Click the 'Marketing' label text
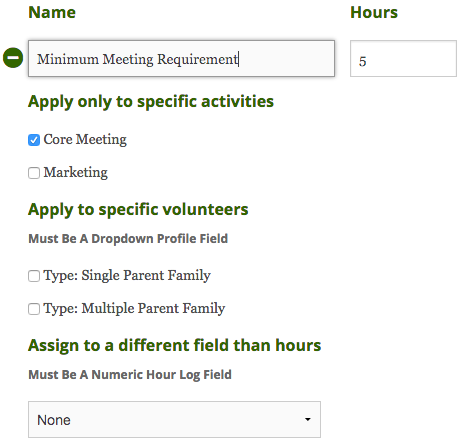This screenshot has height=446, width=465. (76, 172)
